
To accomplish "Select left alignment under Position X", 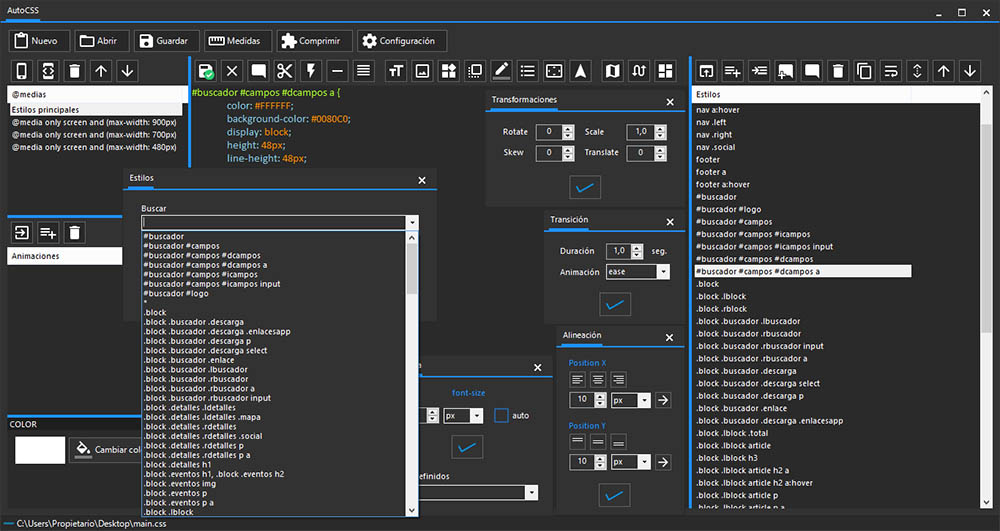I will (x=578, y=380).
